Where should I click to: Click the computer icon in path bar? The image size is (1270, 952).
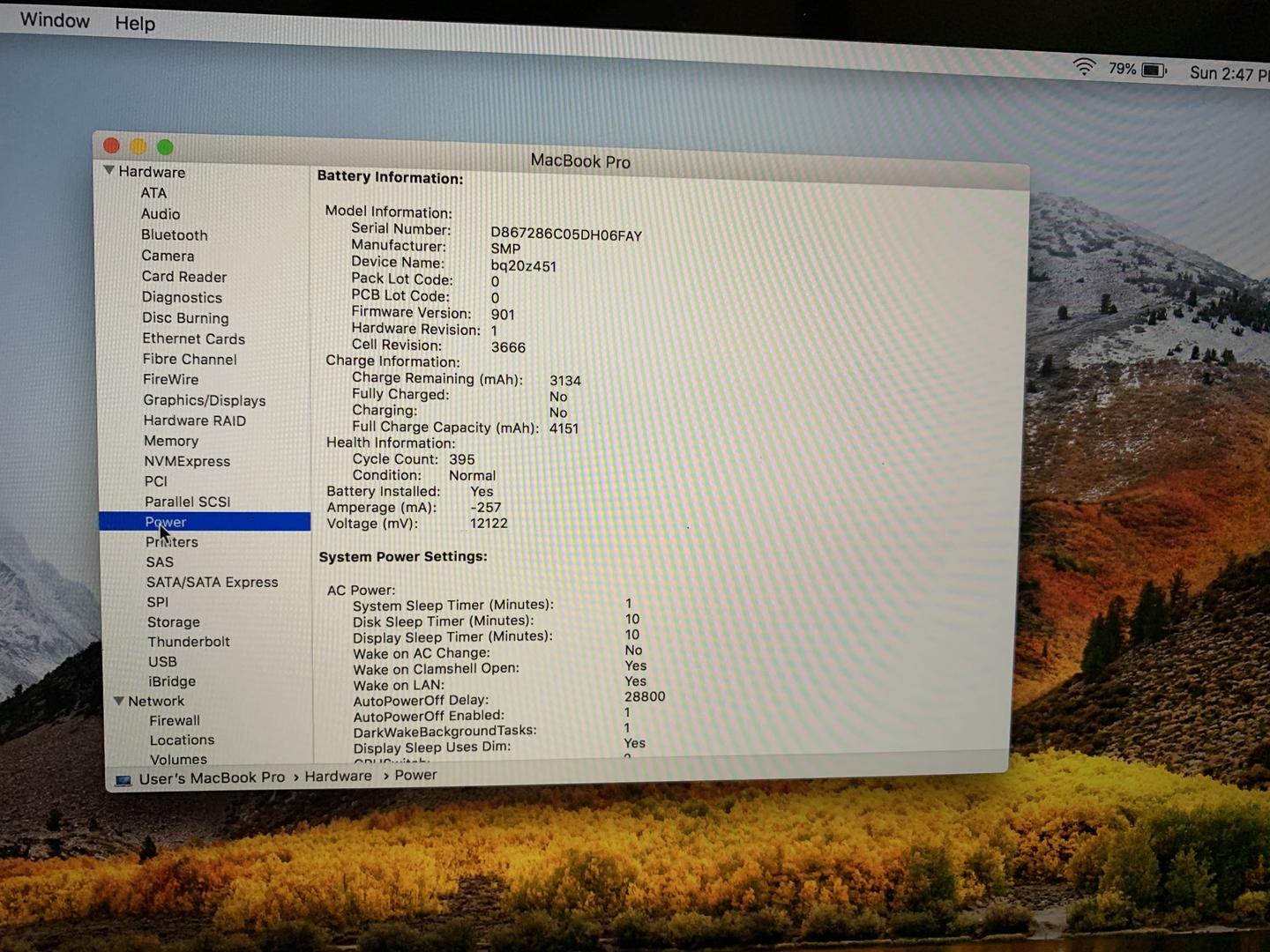pyautogui.click(x=123, y=780)
